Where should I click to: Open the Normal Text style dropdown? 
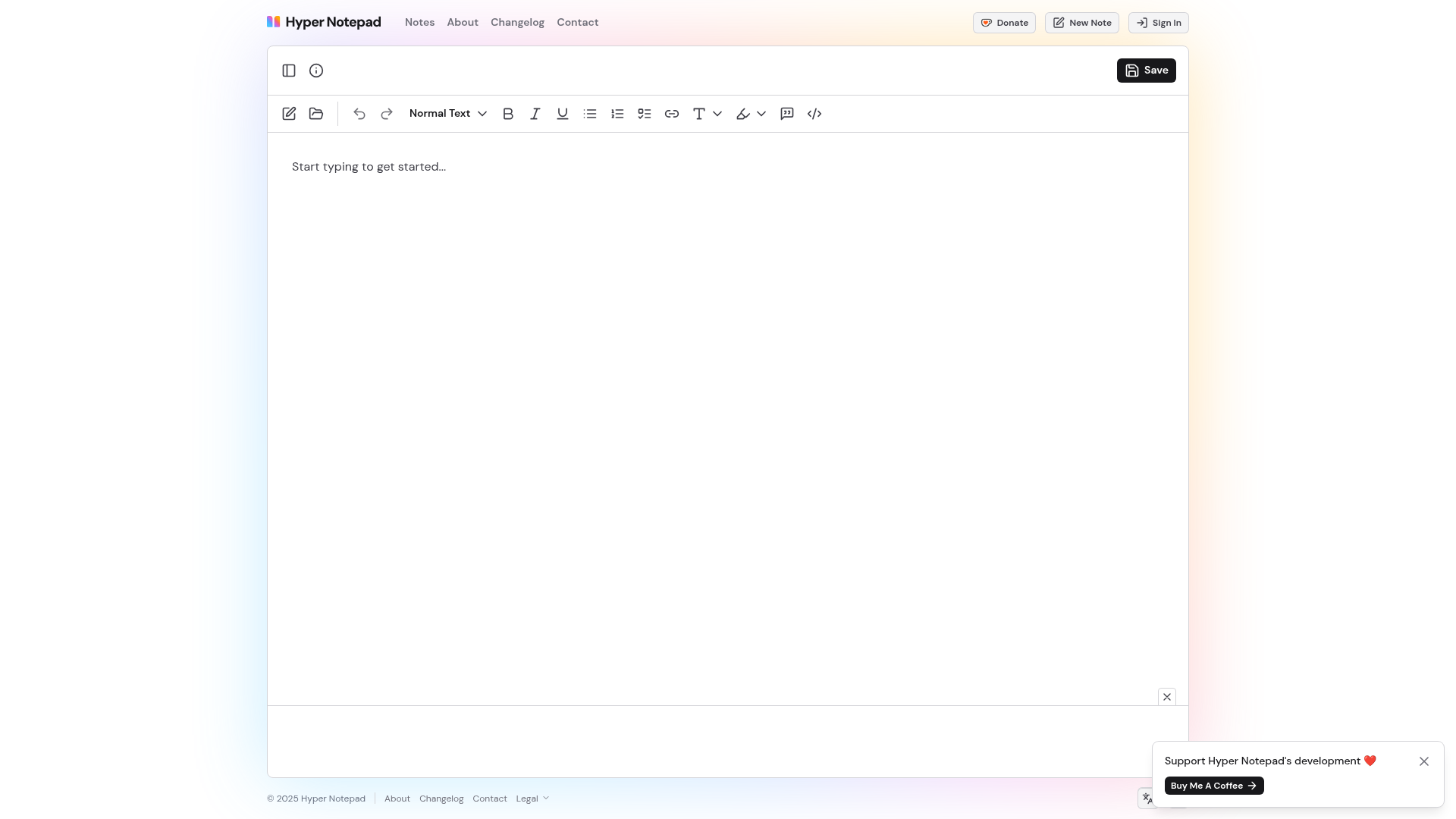coord(447,113)
